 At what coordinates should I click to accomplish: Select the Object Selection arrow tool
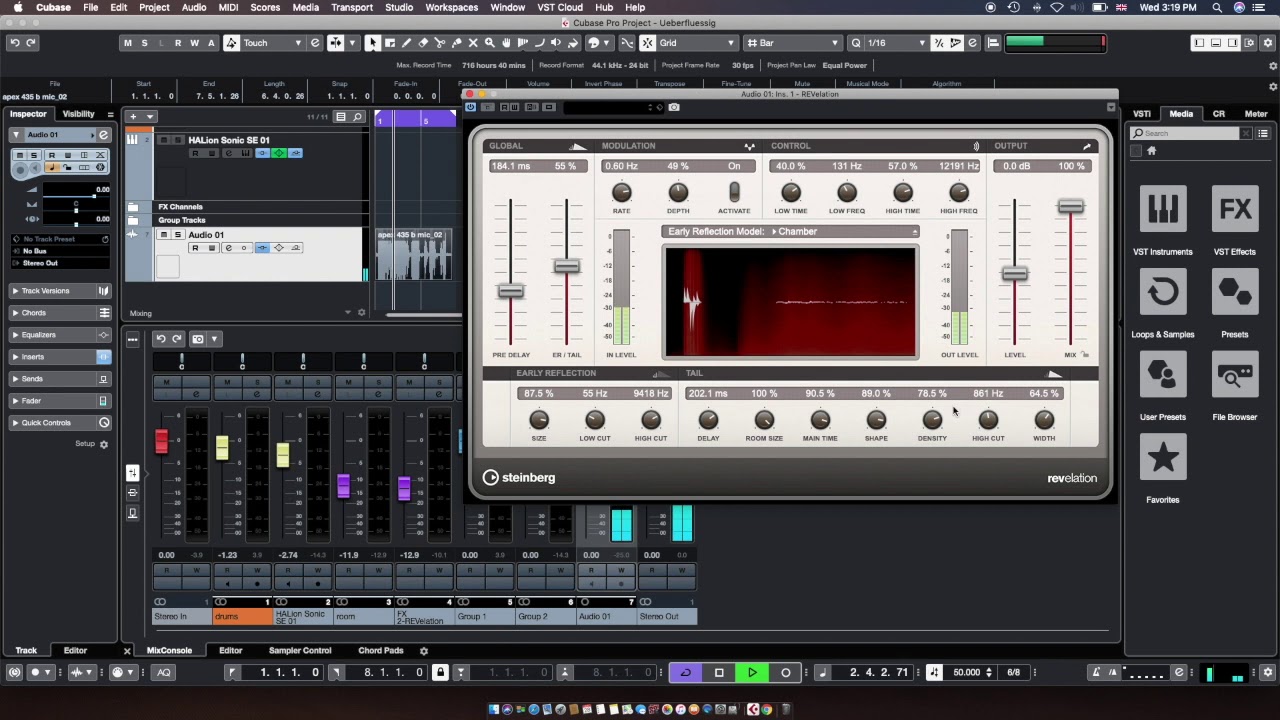pos(373,43)
